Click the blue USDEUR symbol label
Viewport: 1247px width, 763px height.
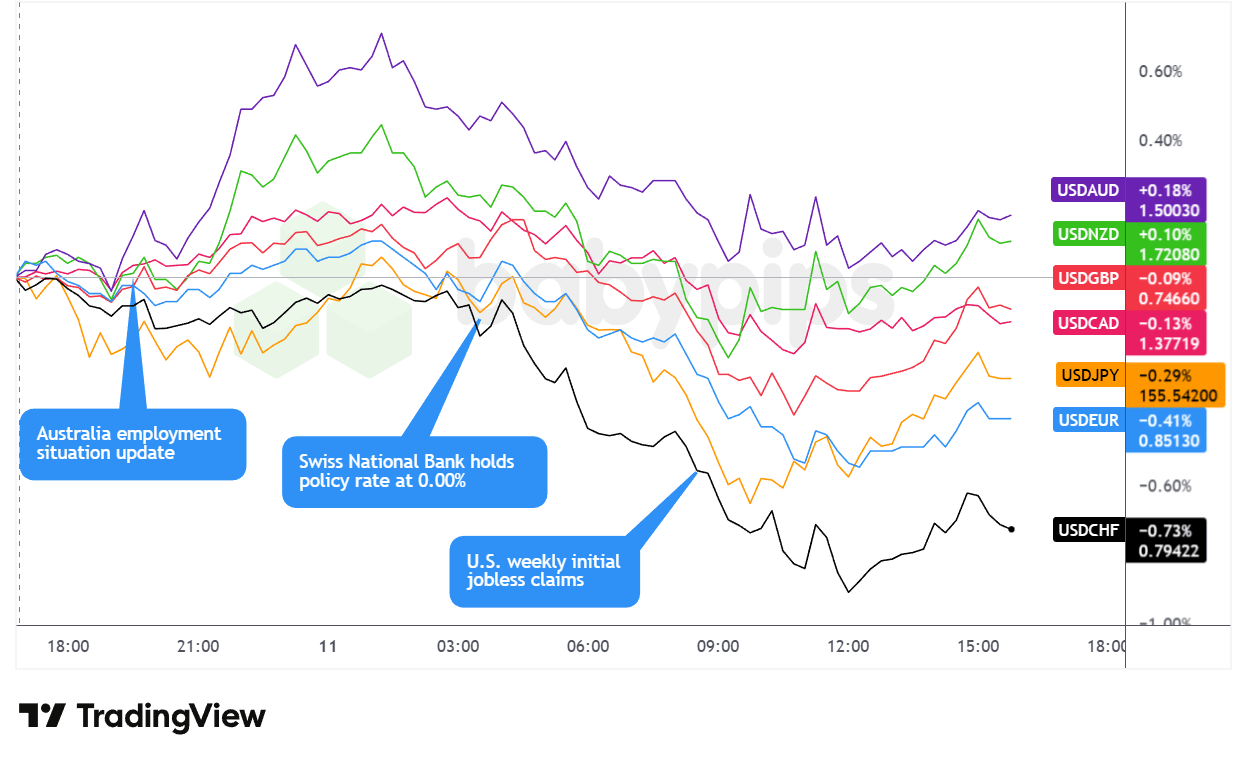(1089, 420)
